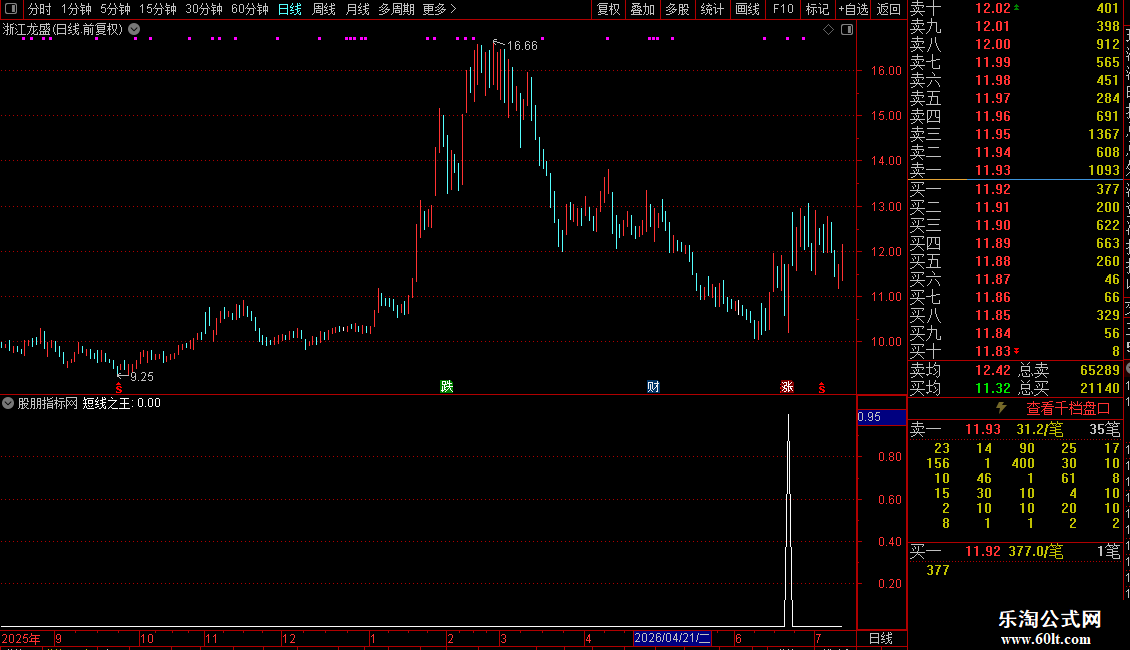
Task: Click the 卖一 queue header 31.2/笔
Action: coord(1039,429)
